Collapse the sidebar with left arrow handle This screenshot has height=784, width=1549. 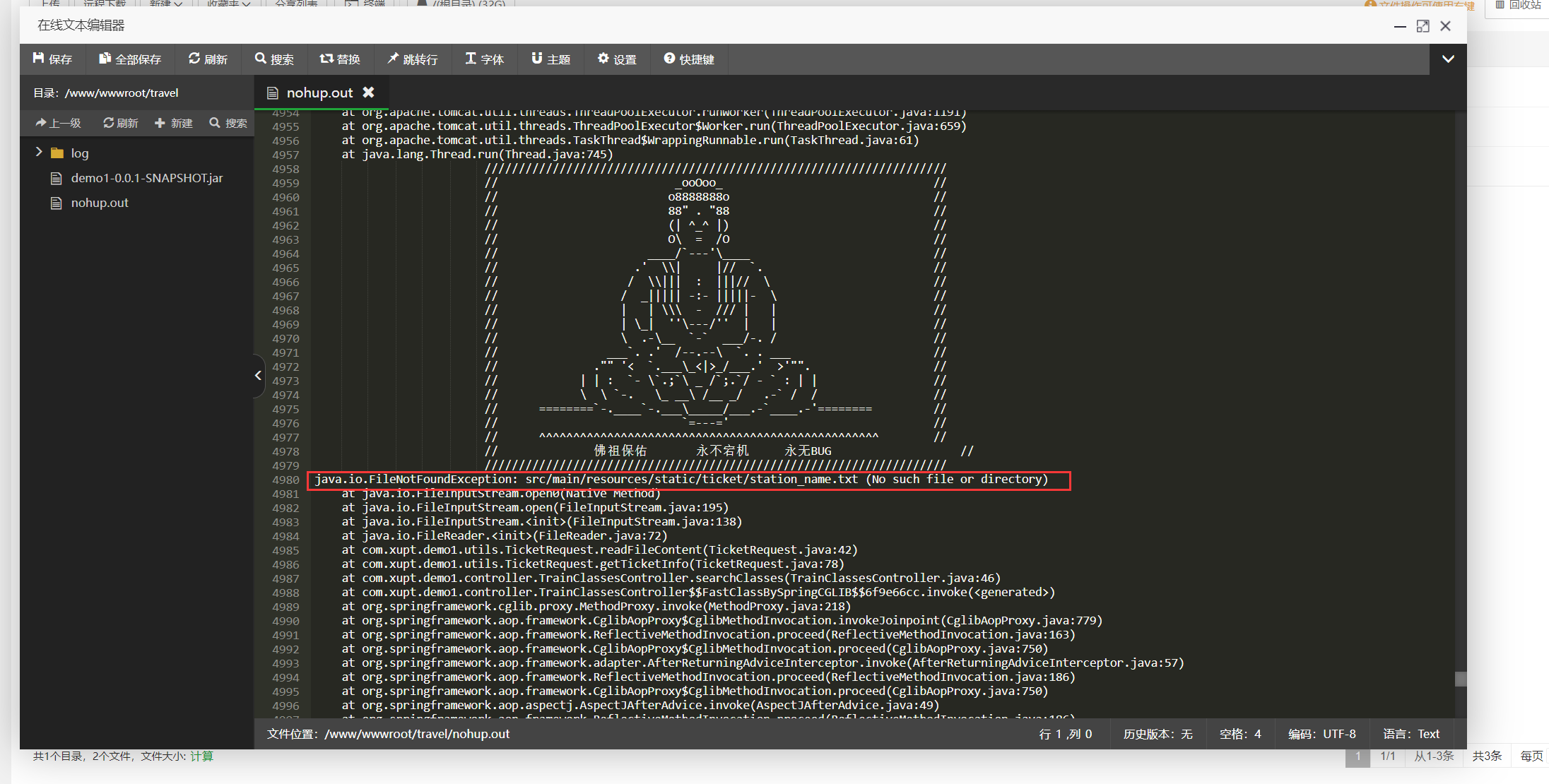[x=258, y=376]
